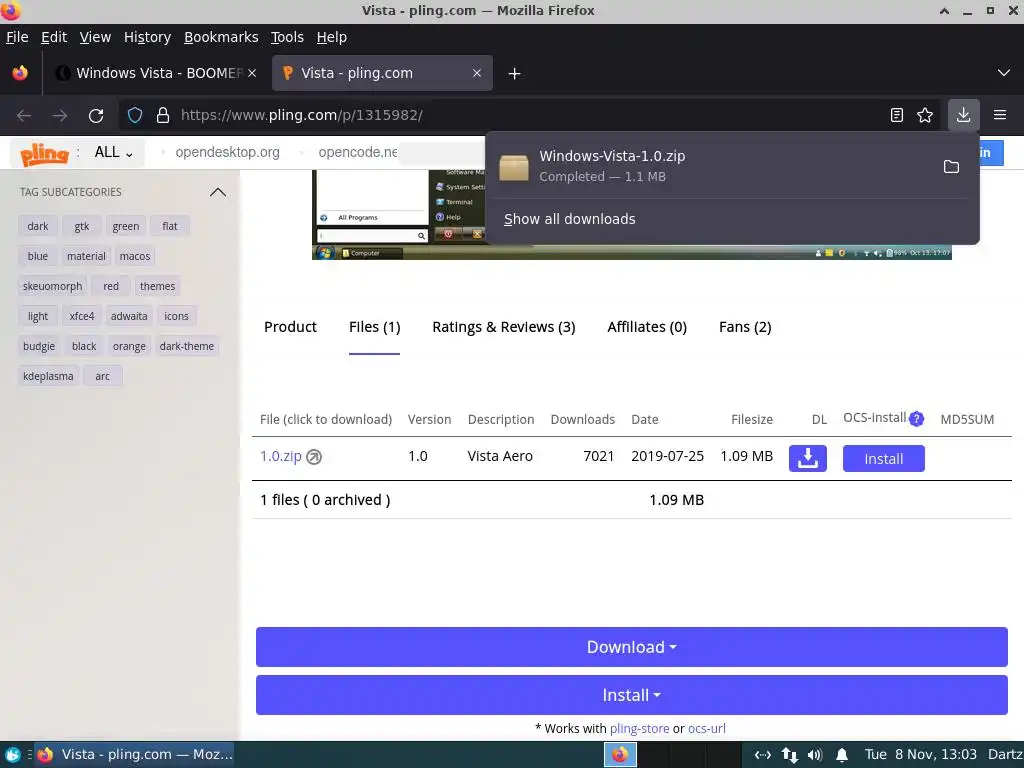1024x768 pixels.
Task: Go forward one page
Action: [60, 116]
